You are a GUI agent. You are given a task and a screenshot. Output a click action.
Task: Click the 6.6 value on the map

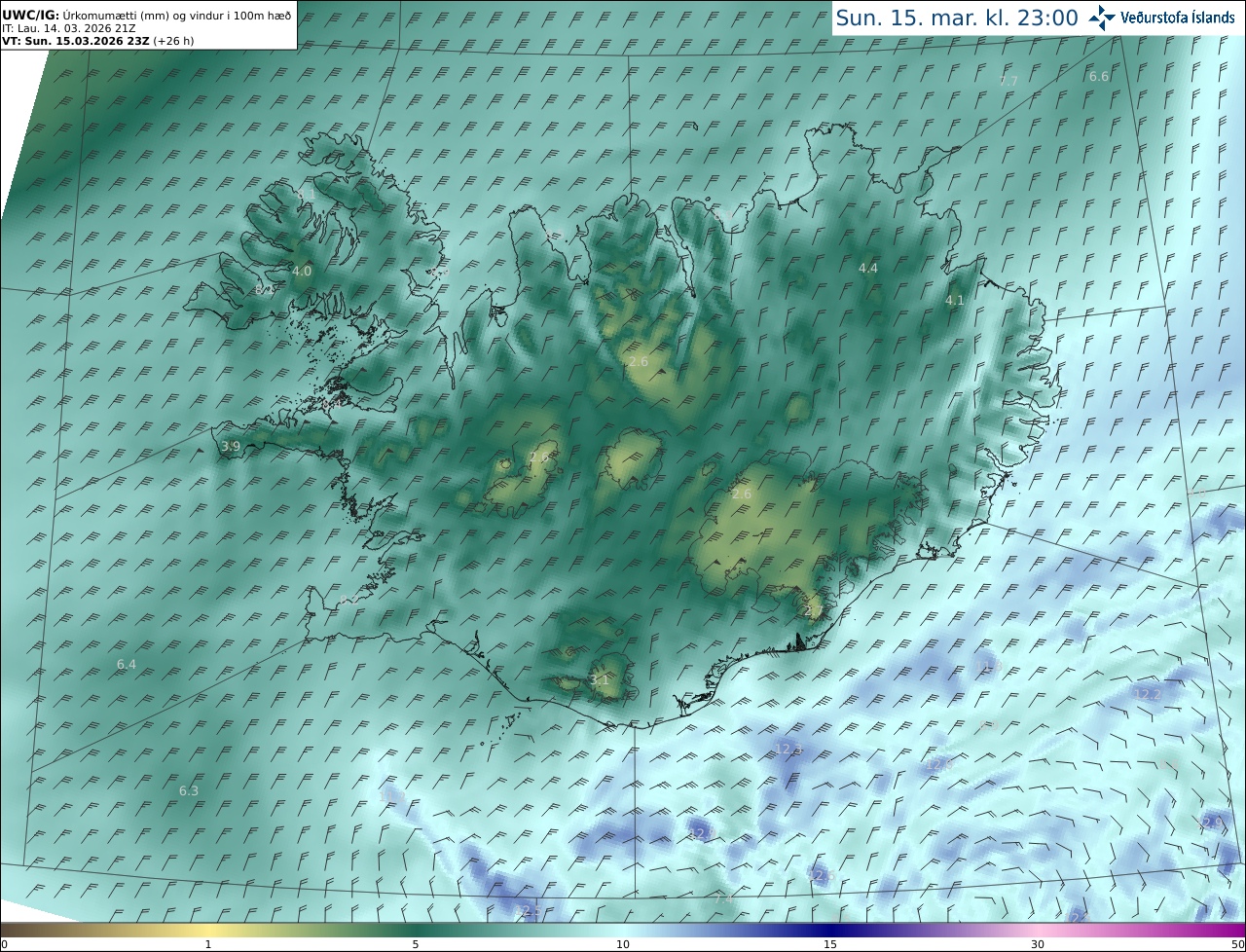1099,76
